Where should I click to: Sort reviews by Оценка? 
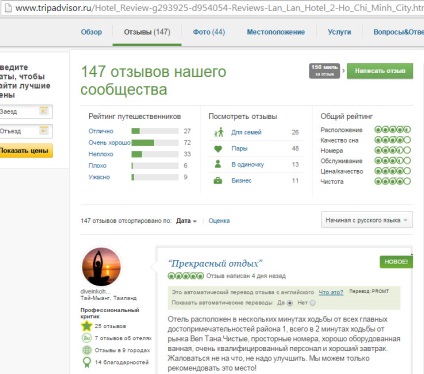tap(219, 221)
